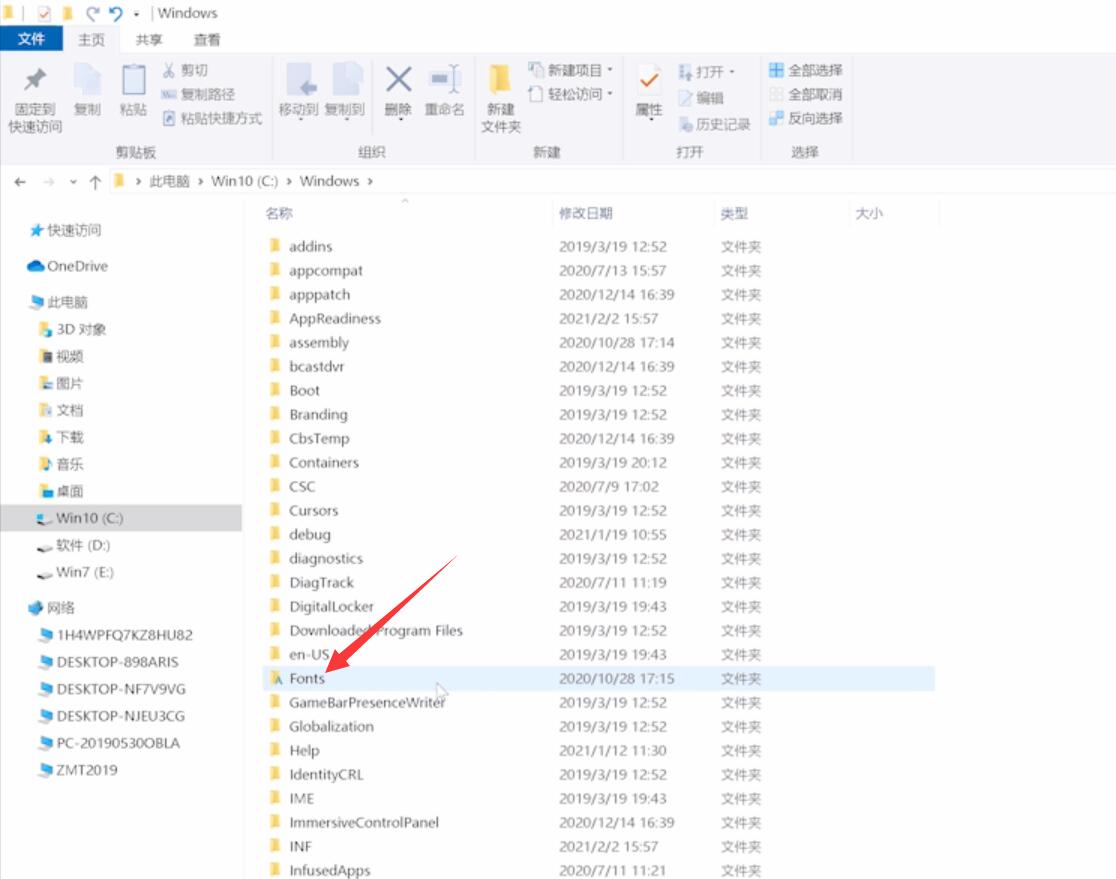Sort by the Type (类型) column header
Image resolution: width=1116 pixels, height=879 pixels.
(734, 213)
